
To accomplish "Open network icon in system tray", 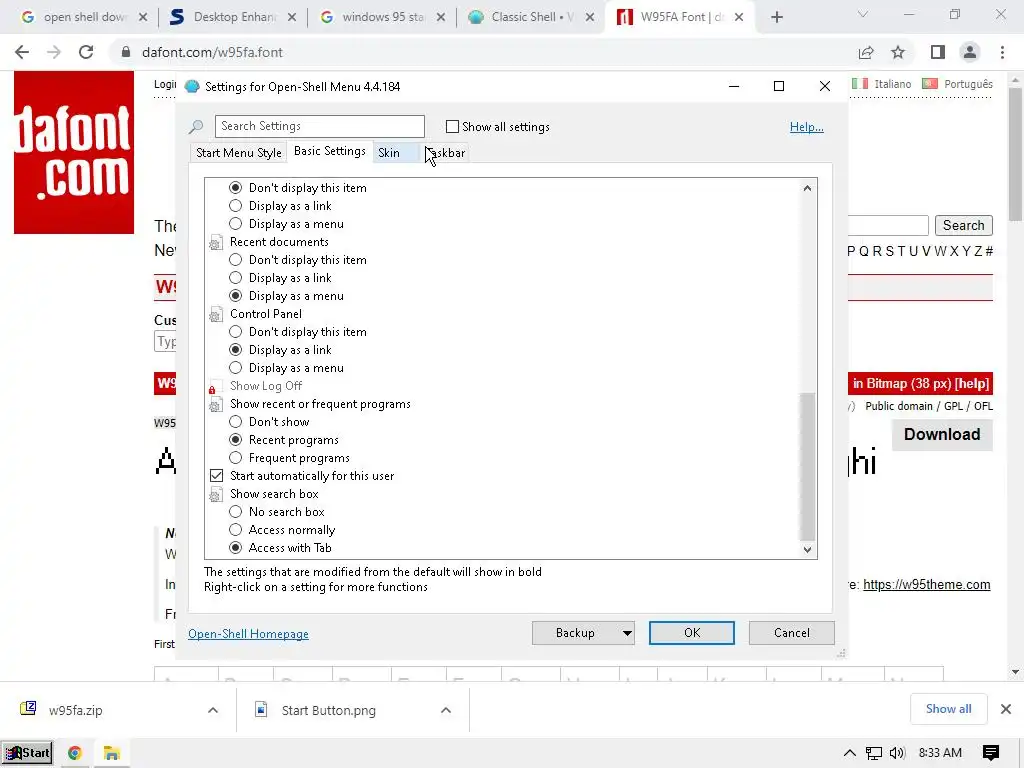I will [874, 753].
